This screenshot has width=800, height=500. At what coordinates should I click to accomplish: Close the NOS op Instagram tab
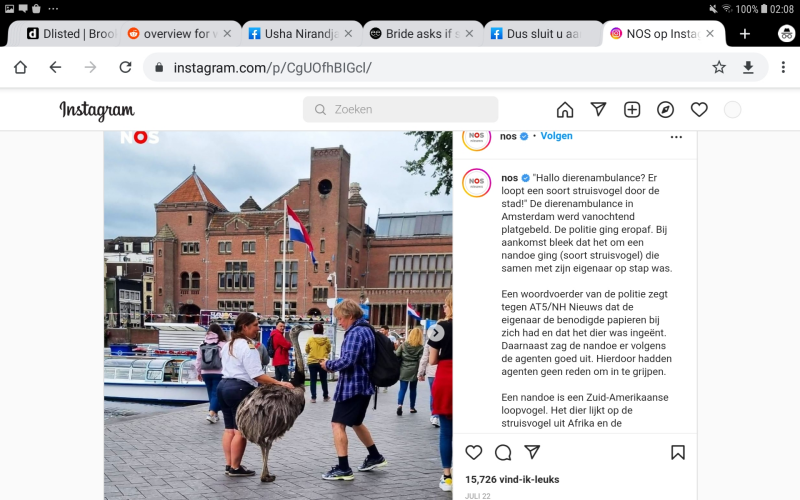tap(710, 34)
